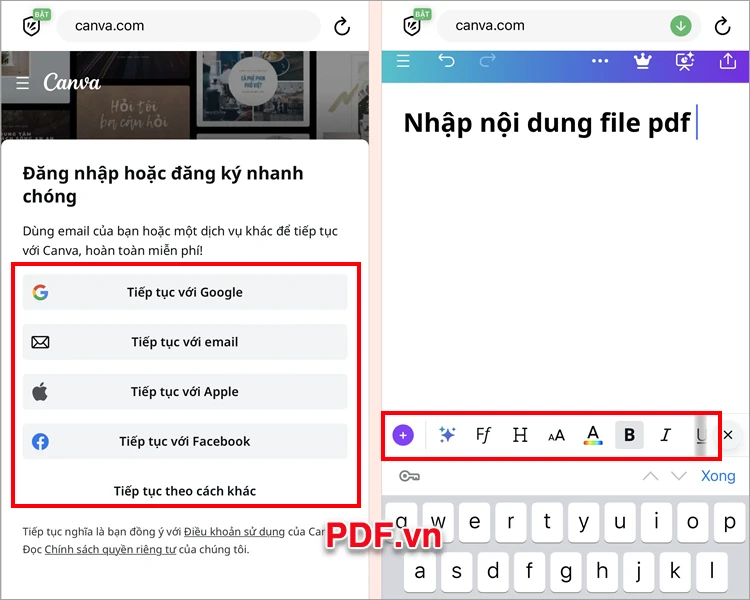Open Canva Pro crown icon

coord(642,61)
